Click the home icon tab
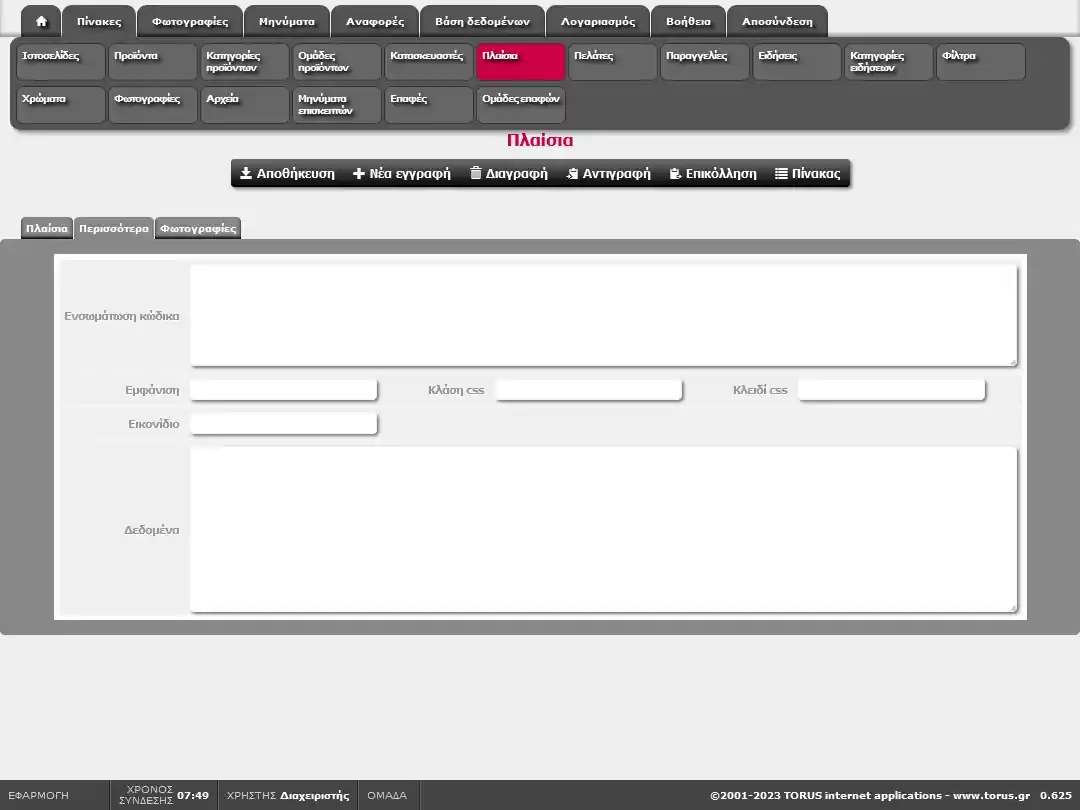Screen dimensions: 1080x810 pos(41,21)
